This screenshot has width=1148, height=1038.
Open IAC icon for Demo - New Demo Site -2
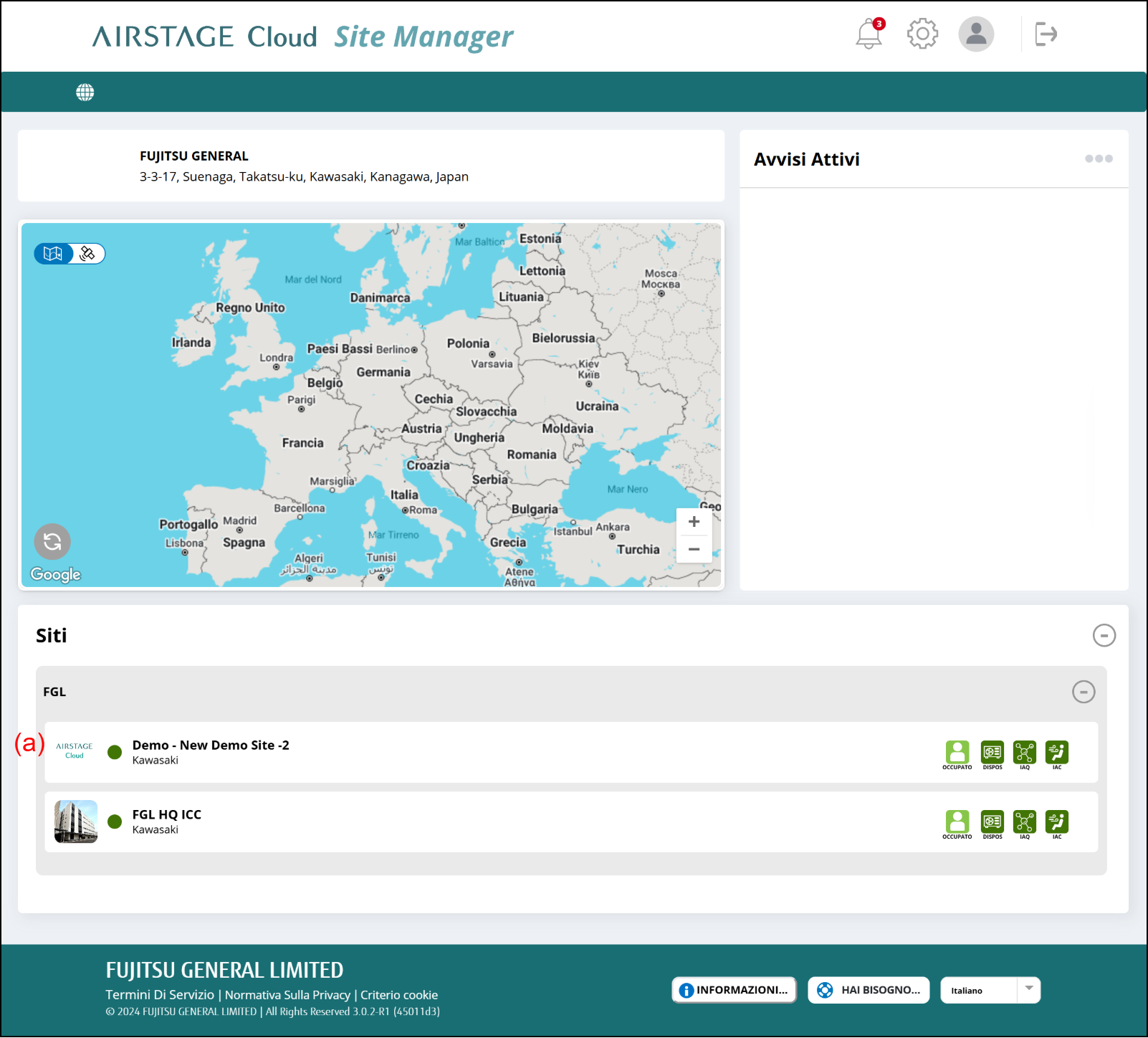[1056, 752]
